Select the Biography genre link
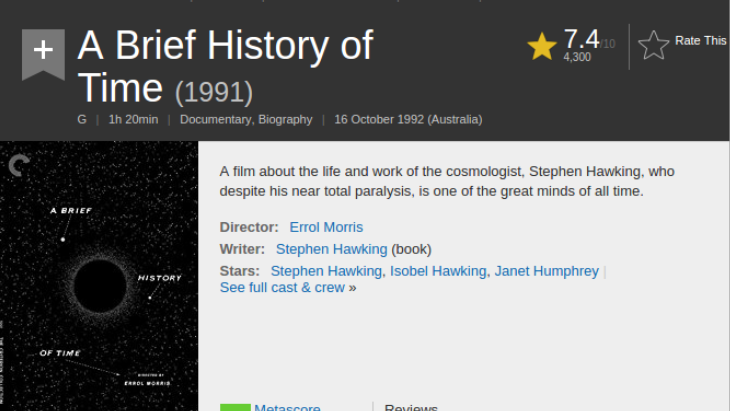The image size is (730, 411). coord(286,119)
